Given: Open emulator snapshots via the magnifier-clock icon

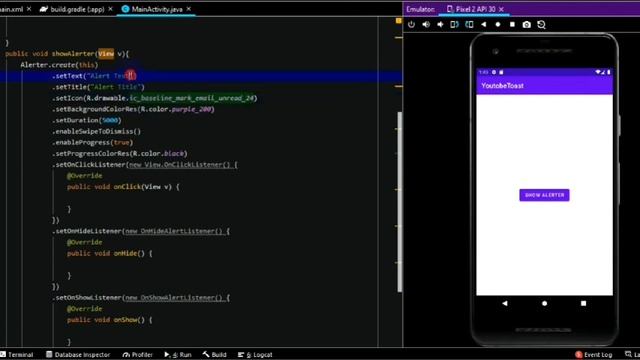Looking at the screenshot, I should [542, 24].
